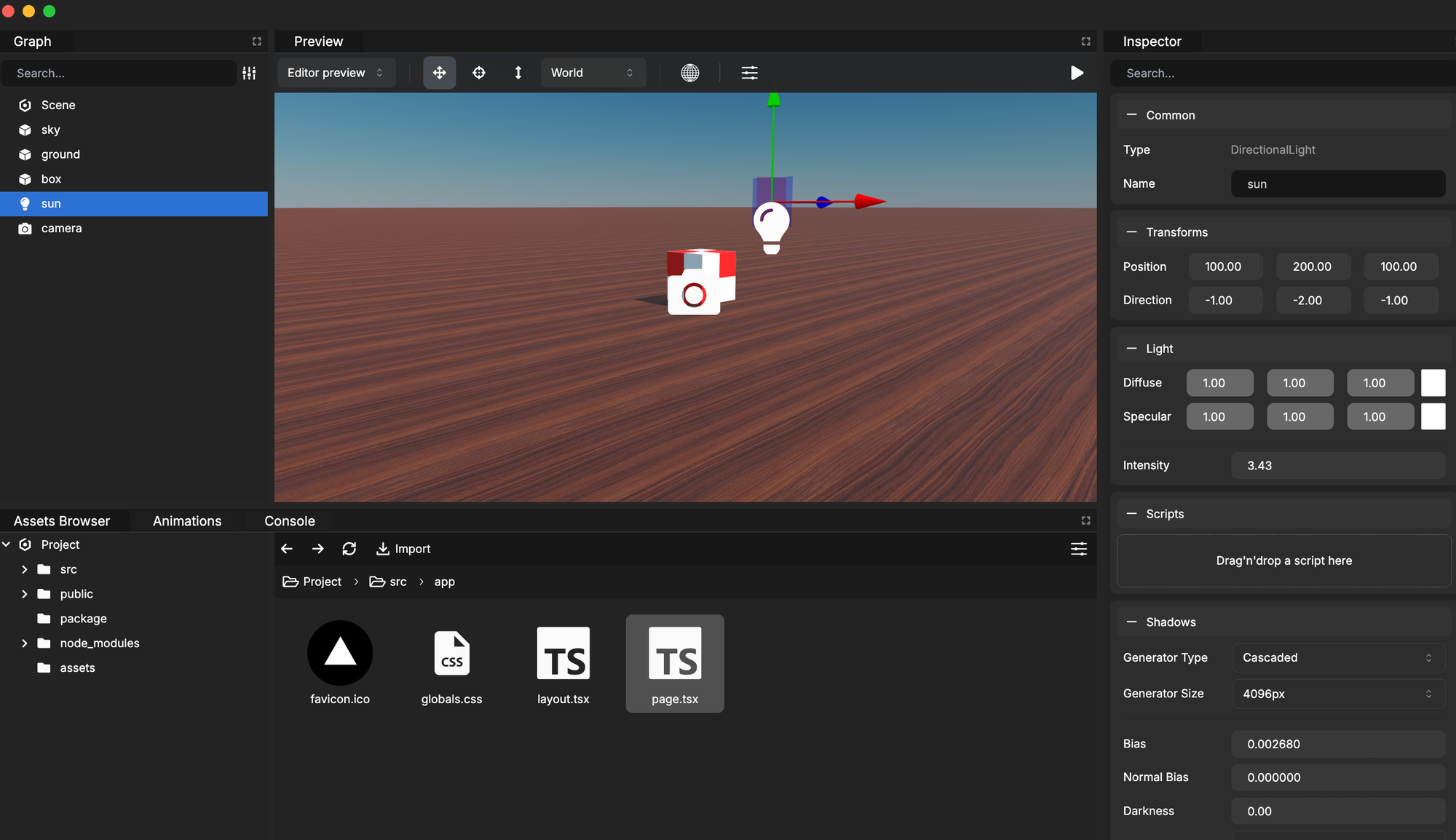This screenshot has width=1456, height=840.
Task: Open Graph filter options icon
Action: [249, 73]
